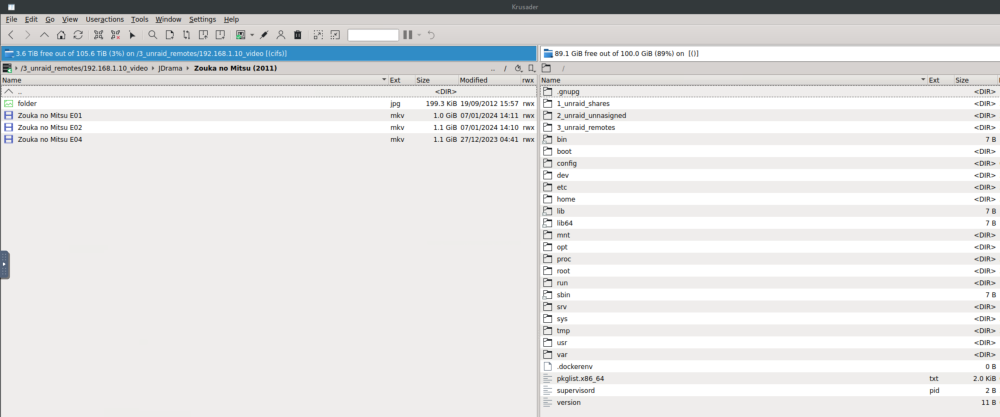
Task: Open the Edit menu
Action: (31, 20)
